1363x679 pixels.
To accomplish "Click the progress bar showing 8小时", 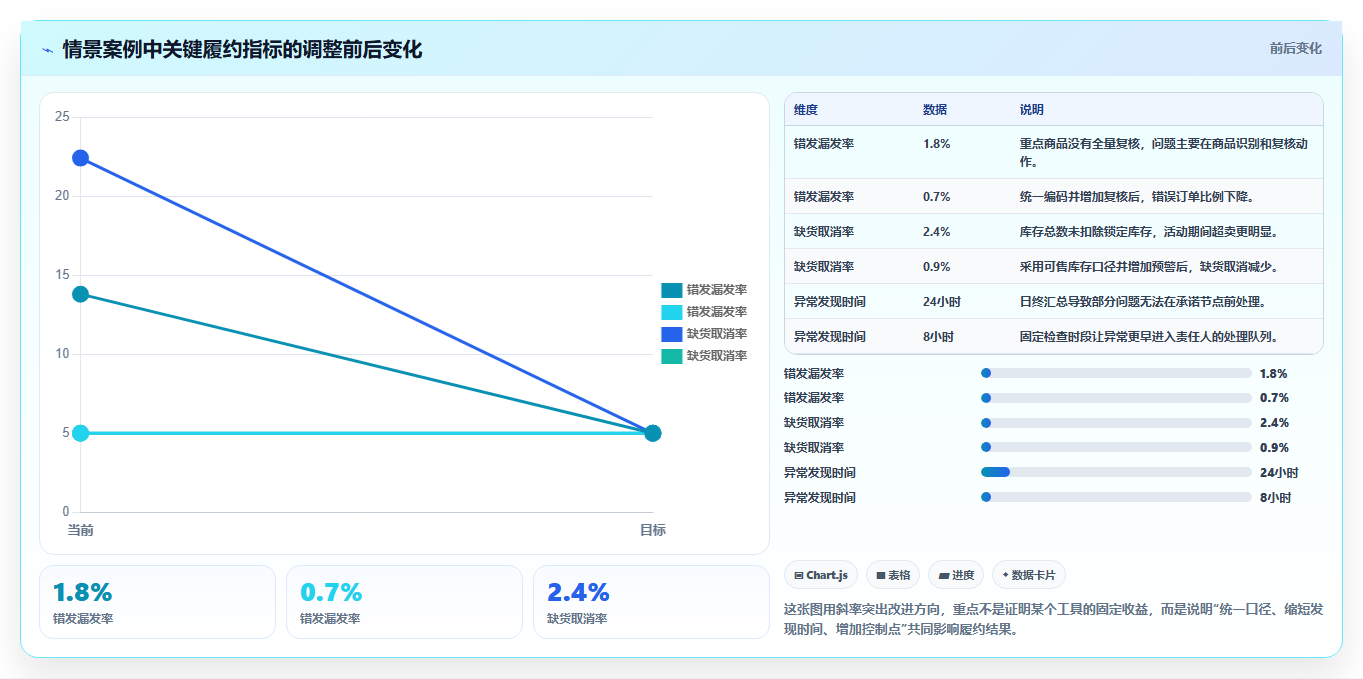I will (x=1116, y=497).
